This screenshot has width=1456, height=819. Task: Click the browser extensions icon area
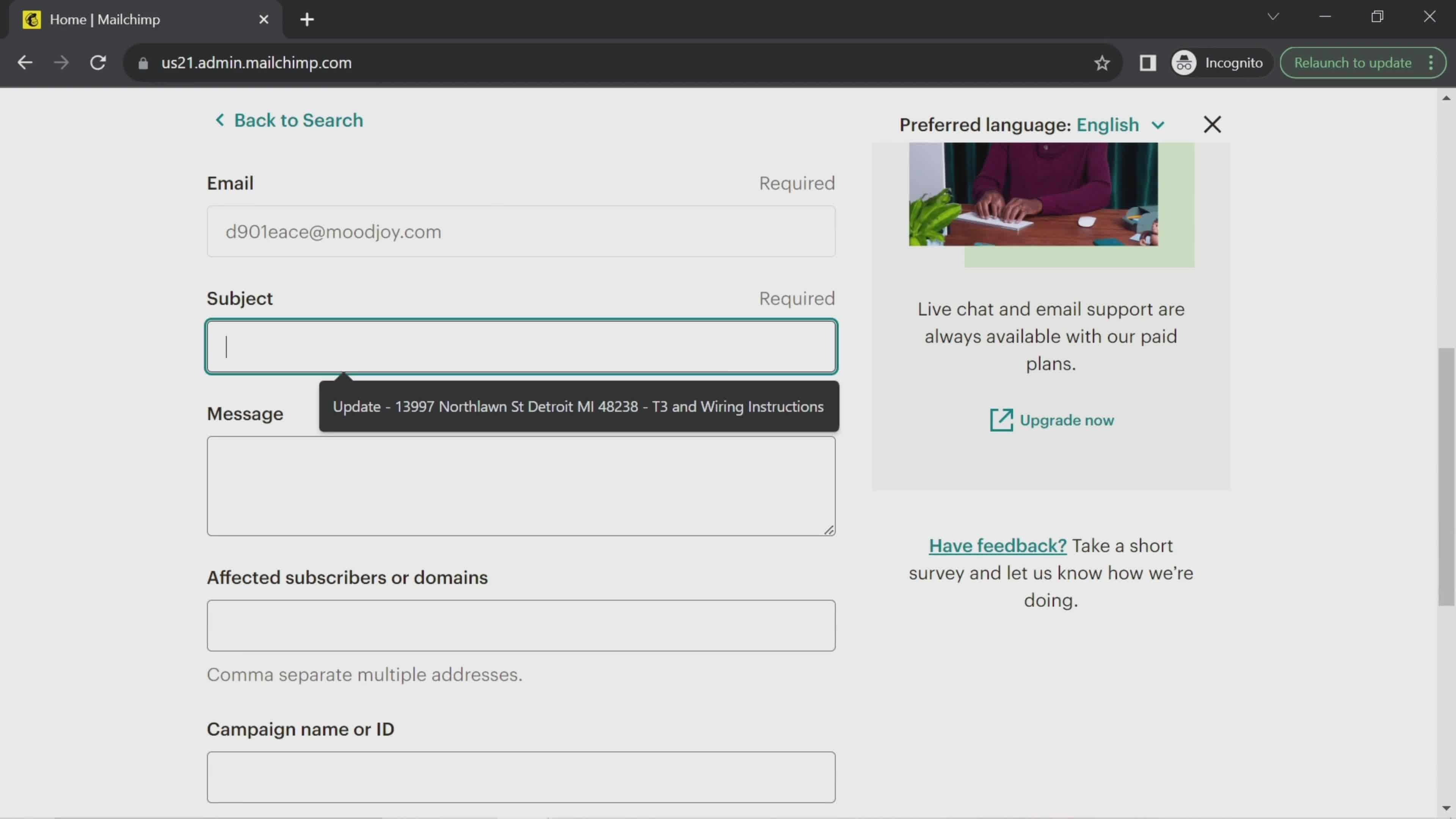tap(1147, 62)
